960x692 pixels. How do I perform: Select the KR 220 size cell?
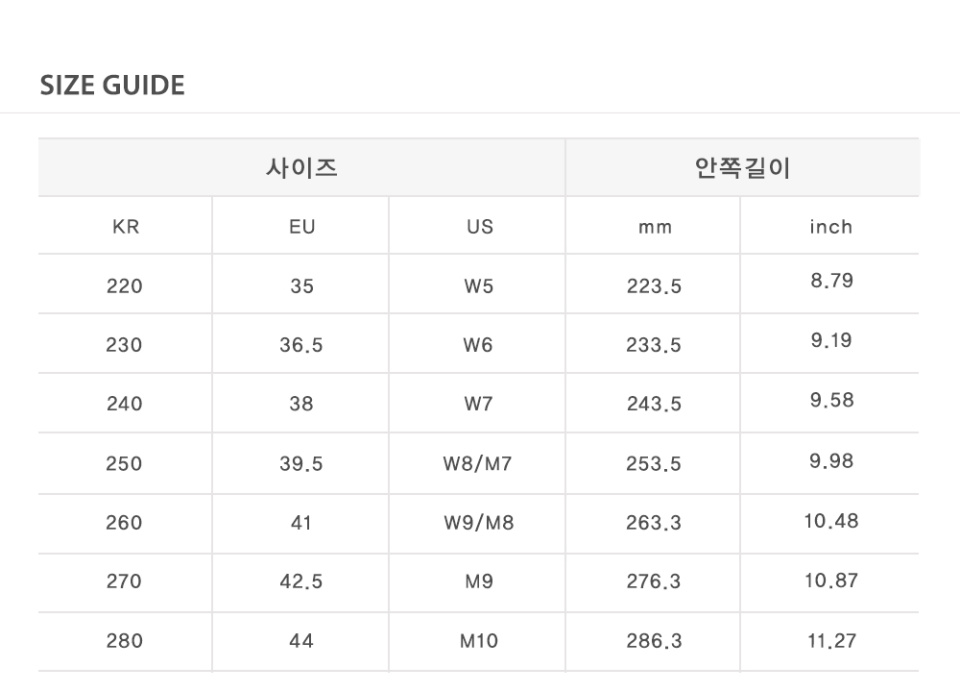point(124,286)
